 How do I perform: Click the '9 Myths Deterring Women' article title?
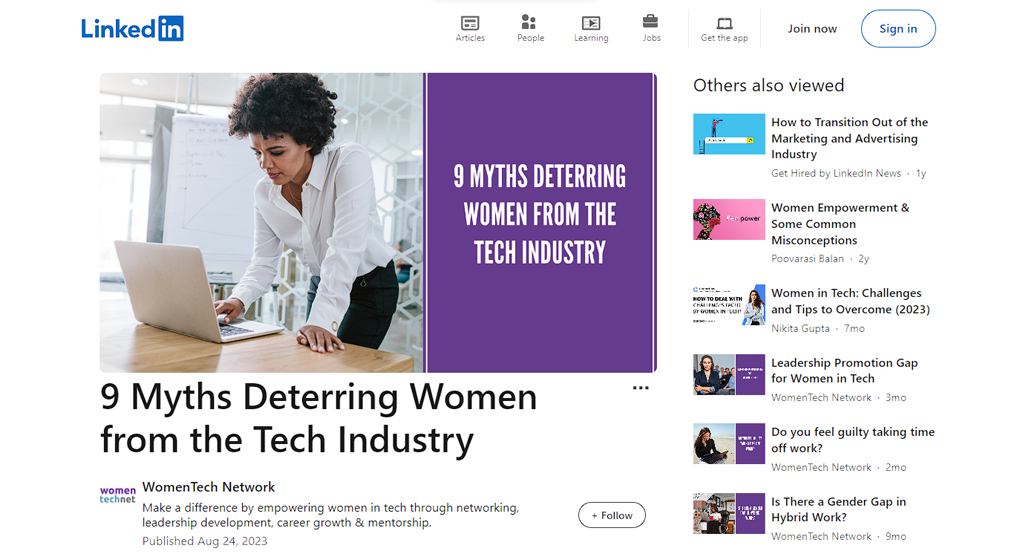319,418
